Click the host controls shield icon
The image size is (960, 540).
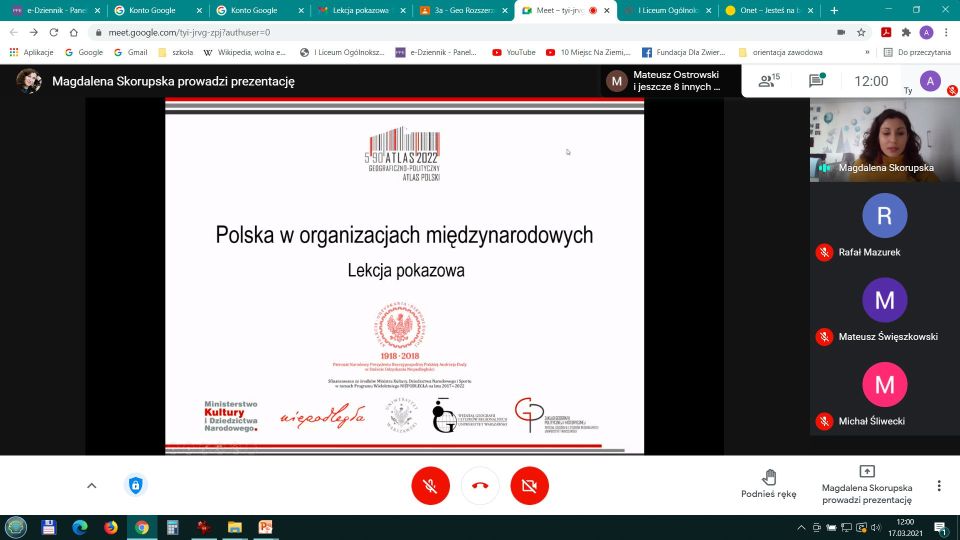click(x=136, y=486)
